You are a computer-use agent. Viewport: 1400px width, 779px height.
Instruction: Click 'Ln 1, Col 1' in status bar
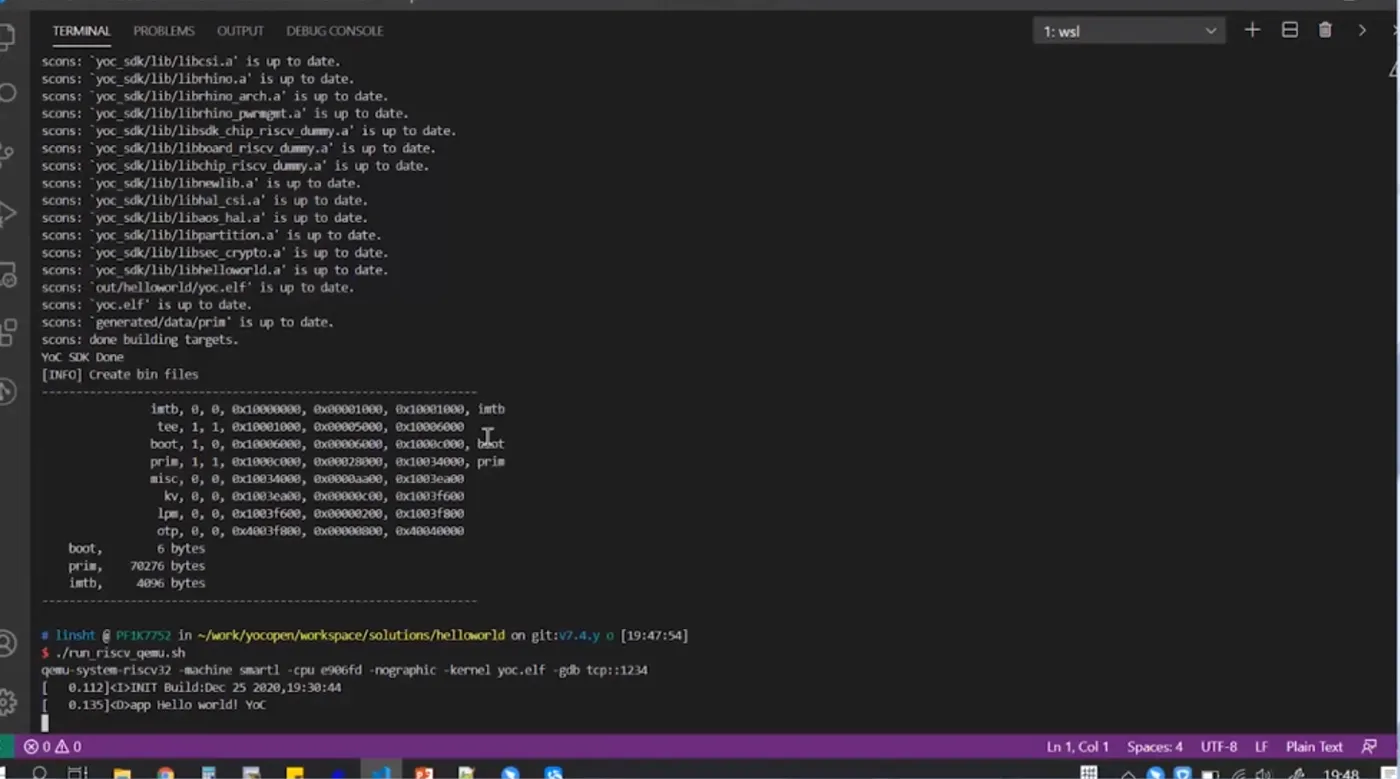[x=1078, y=747]
